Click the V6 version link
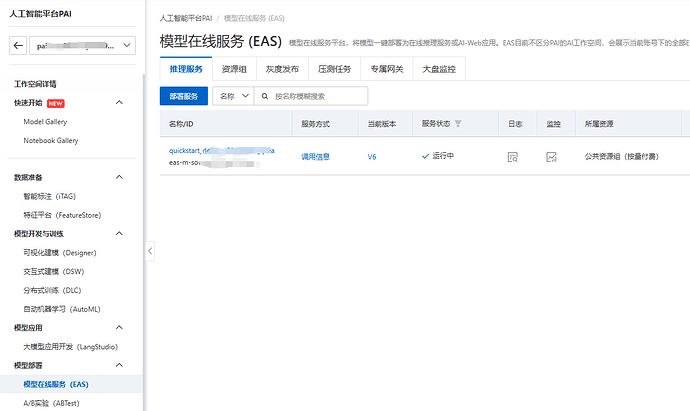 click(372, 157)
